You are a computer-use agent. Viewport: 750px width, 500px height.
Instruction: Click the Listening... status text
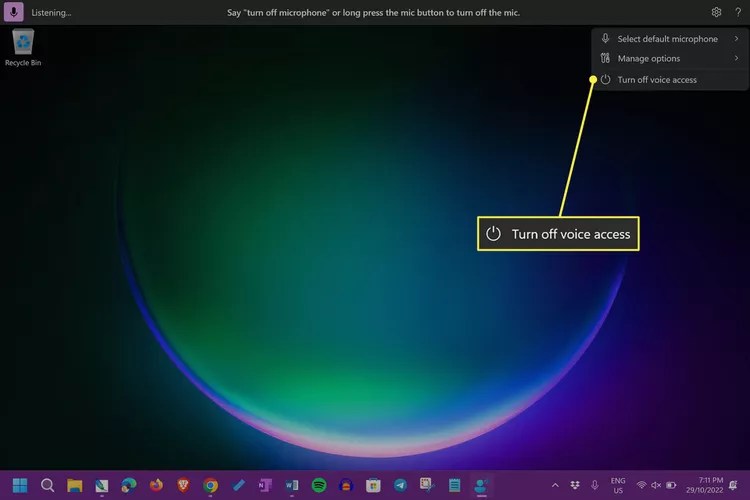click(51, 13)
